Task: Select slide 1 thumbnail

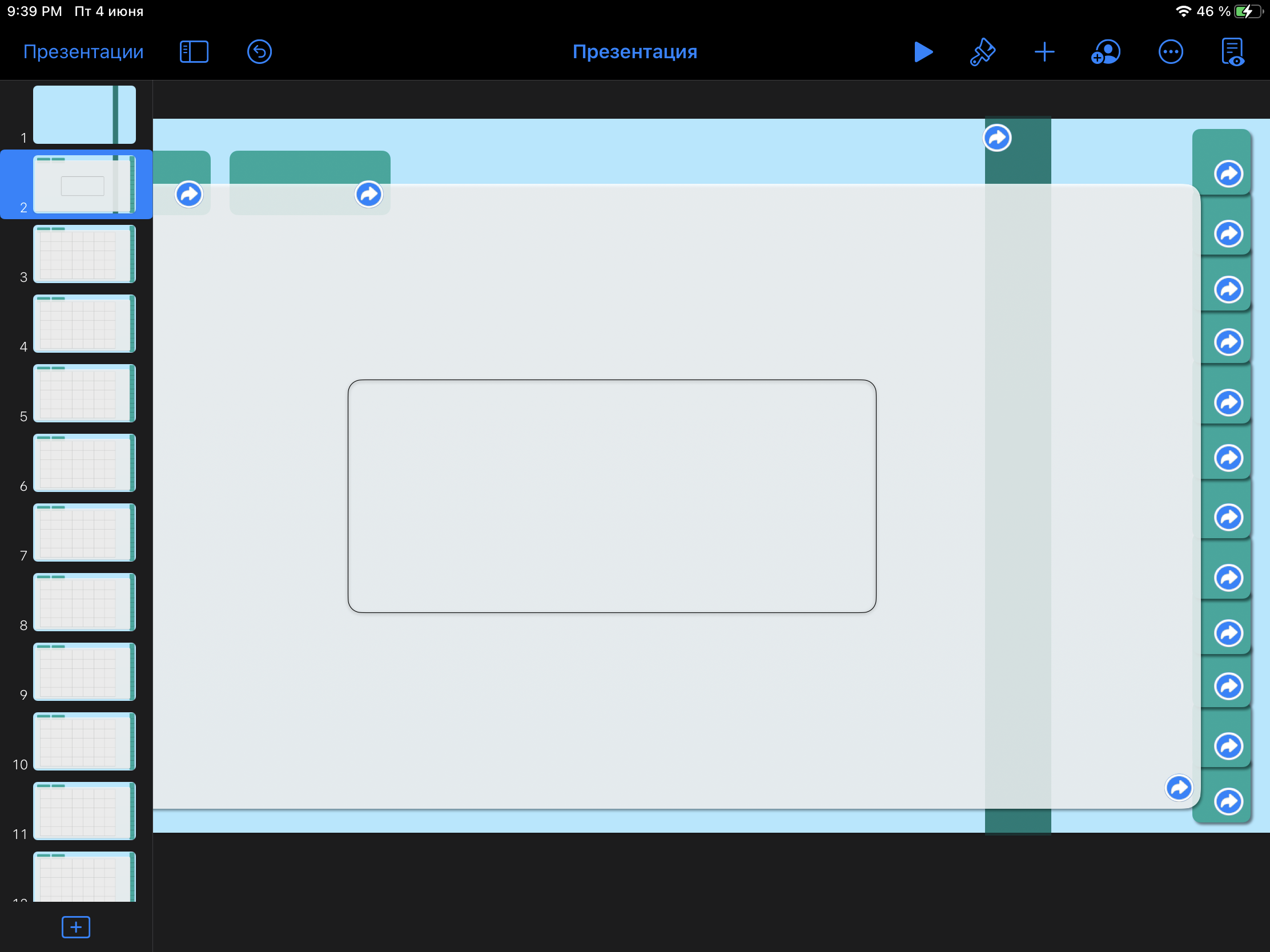Action: pyautogui.click(x=85, y=115)
